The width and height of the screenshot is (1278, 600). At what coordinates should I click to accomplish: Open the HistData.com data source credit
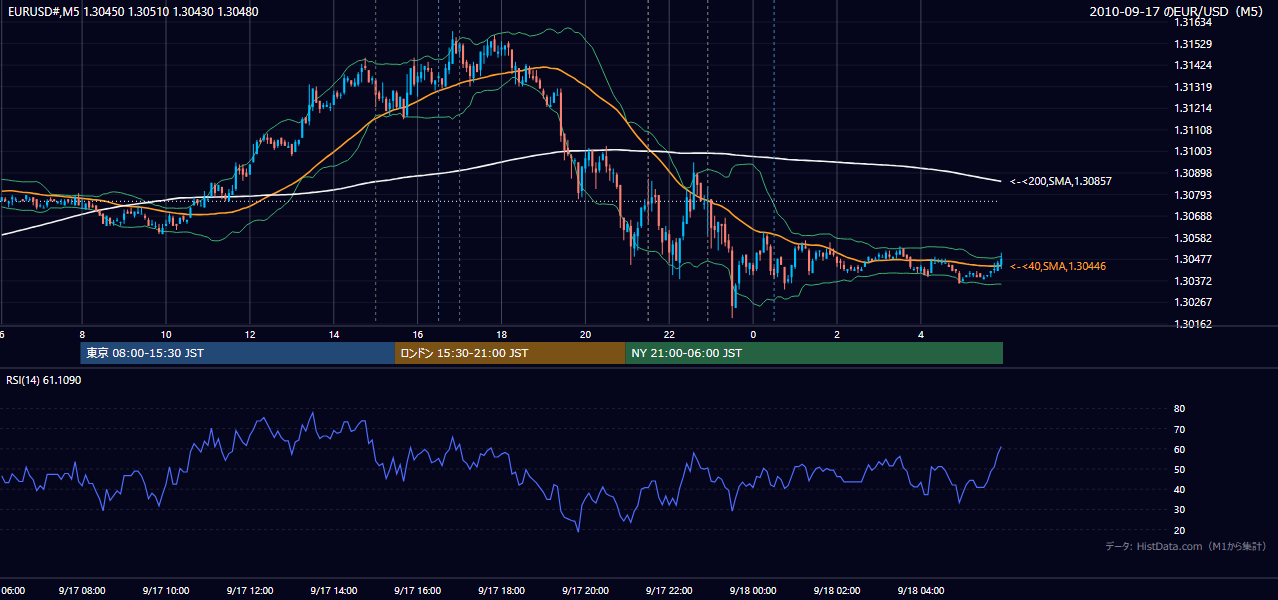click(x=1186, y=546)
